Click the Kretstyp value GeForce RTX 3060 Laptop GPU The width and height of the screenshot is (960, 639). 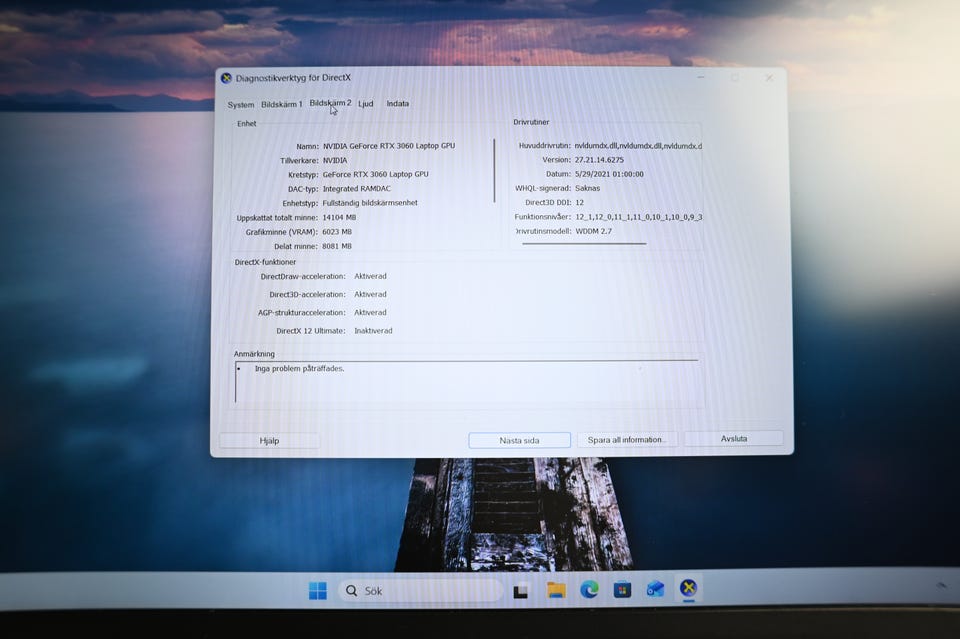pos(375,174)
